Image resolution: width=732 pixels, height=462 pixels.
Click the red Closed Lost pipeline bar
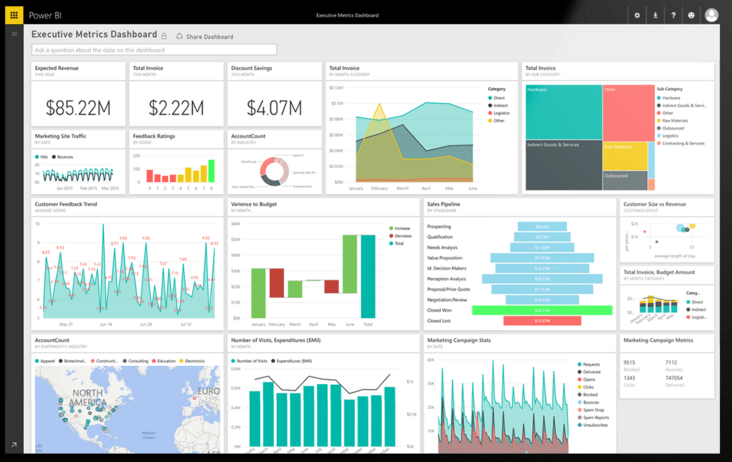click(x=542, y=321)
